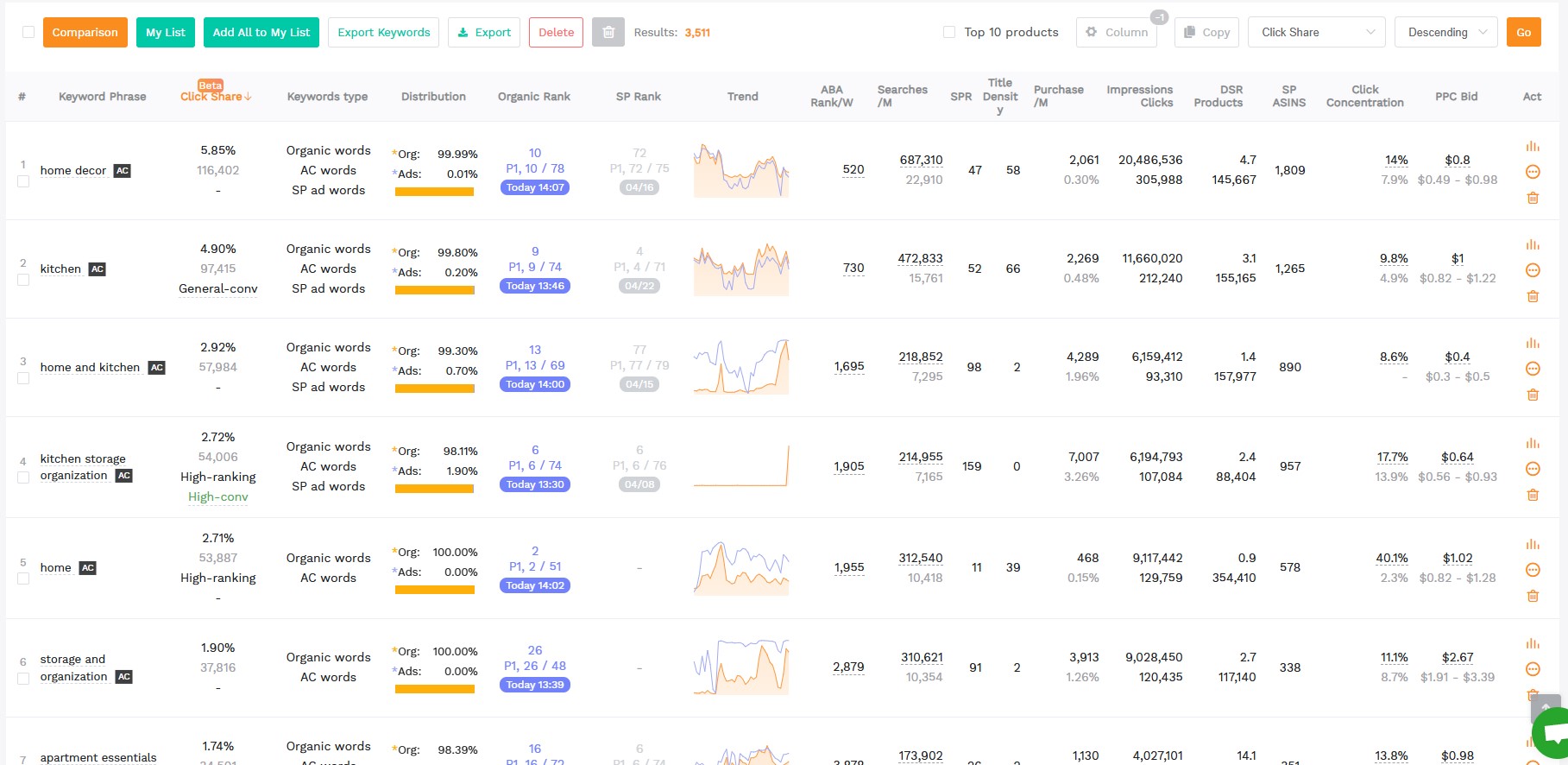Screen dimensions: 1568x765
Task: Click the orange Go button
Action: [1524, 32]
